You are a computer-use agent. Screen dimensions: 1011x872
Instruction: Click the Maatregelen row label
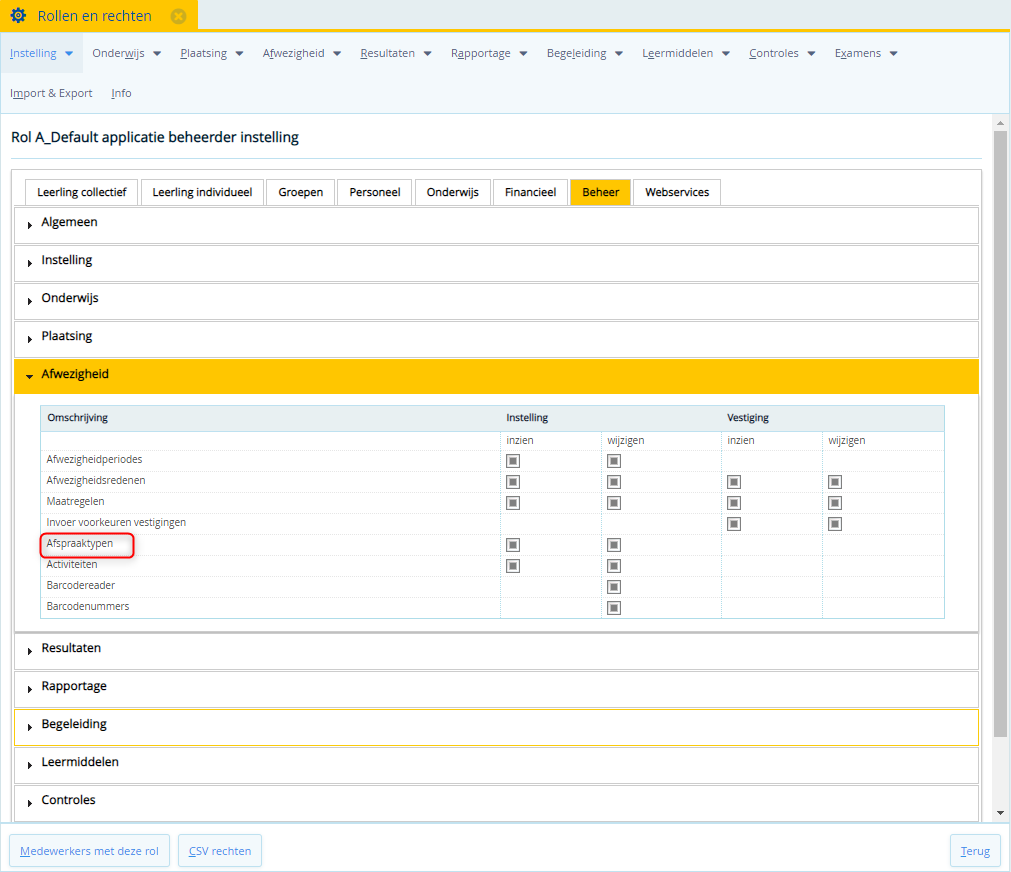point(75,501)
